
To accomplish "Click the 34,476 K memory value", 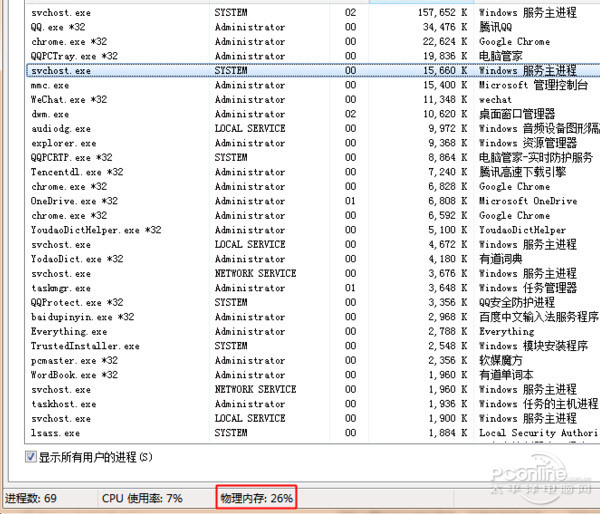I will pyautogui.click(x=445, y=27).
